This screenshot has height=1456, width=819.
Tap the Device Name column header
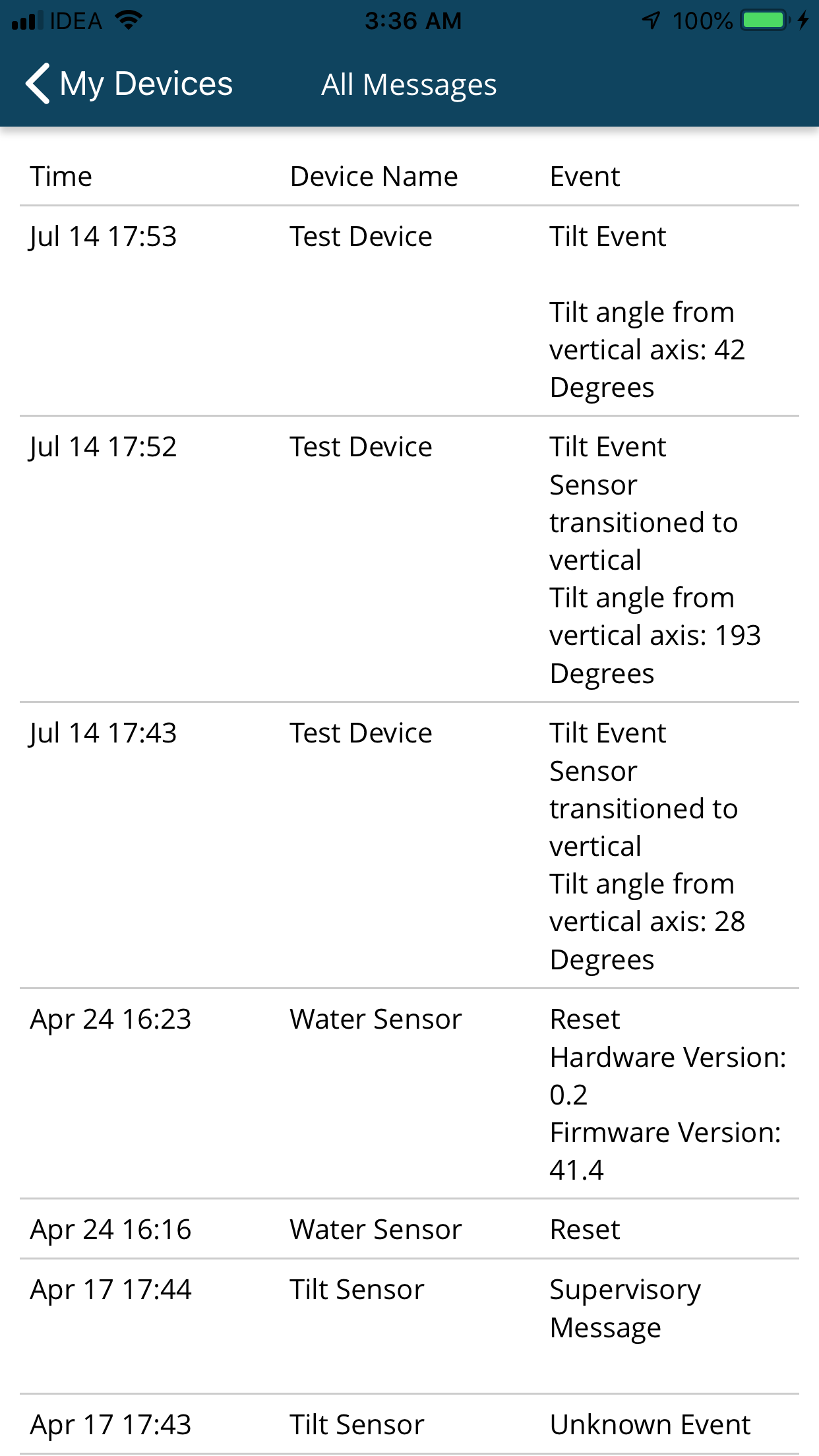coord(373,175)
